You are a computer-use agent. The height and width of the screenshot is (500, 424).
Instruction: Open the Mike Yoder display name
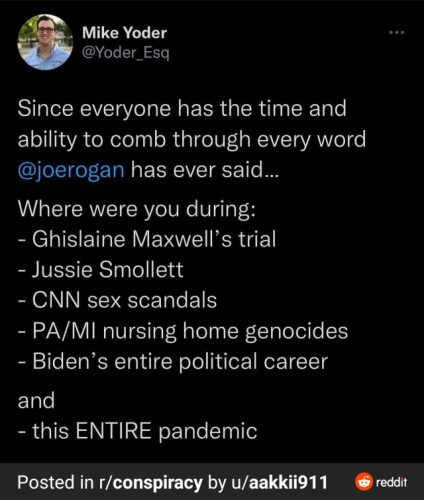(124, 33)
